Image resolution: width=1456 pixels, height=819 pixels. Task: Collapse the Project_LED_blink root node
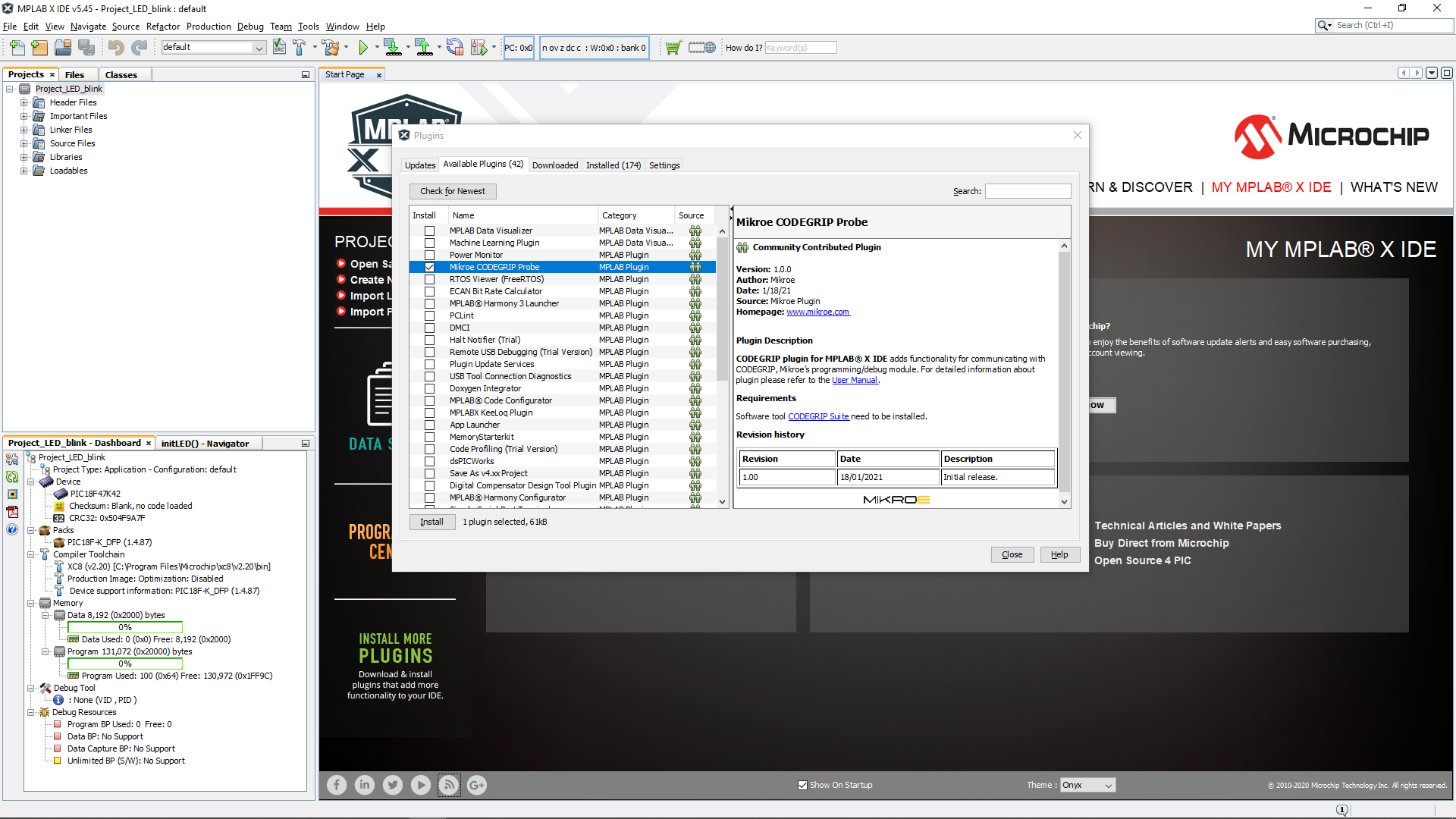10,89
